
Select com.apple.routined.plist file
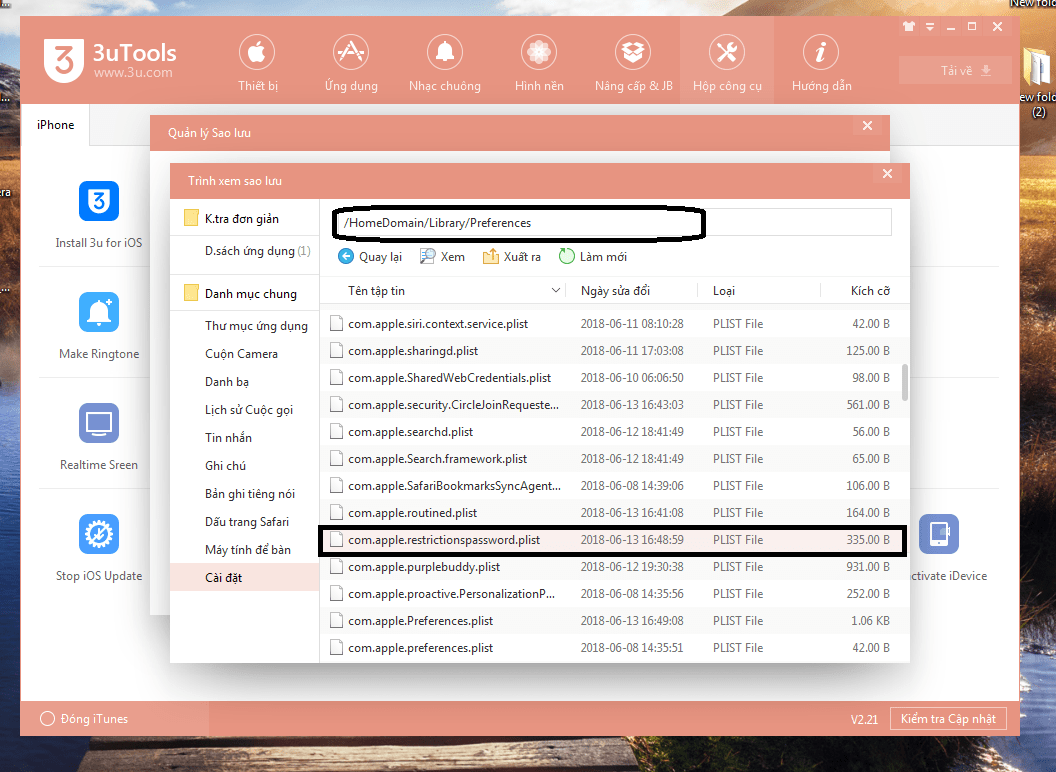click(x=611, y=513)
